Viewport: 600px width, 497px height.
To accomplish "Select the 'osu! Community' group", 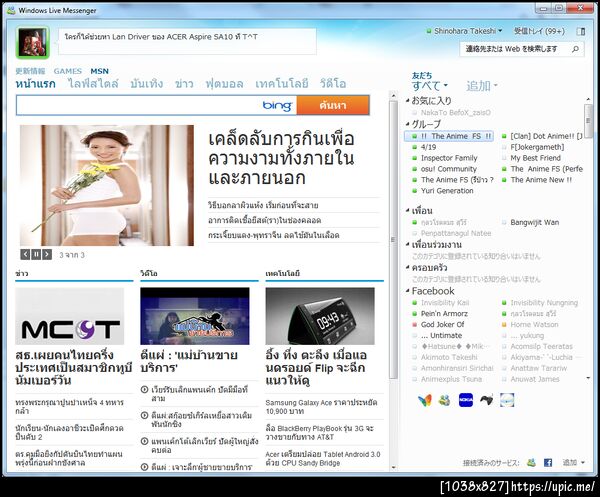I will click(448, 169).
